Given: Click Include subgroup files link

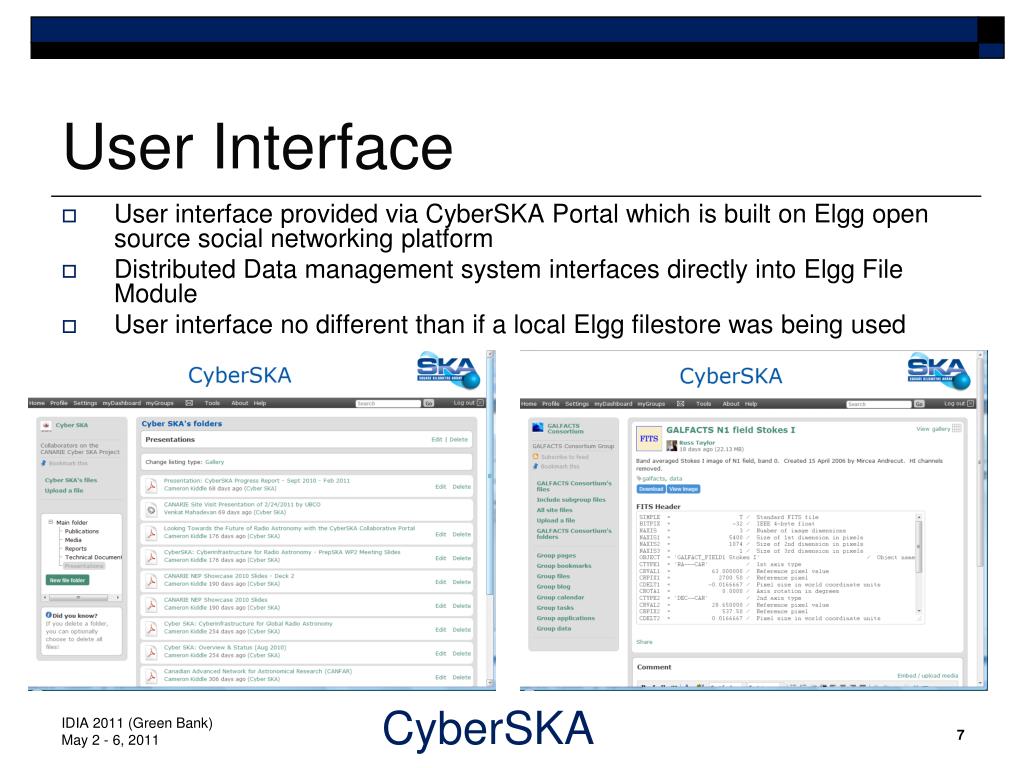Looking at the screenshot, I should tap(571, 500).
